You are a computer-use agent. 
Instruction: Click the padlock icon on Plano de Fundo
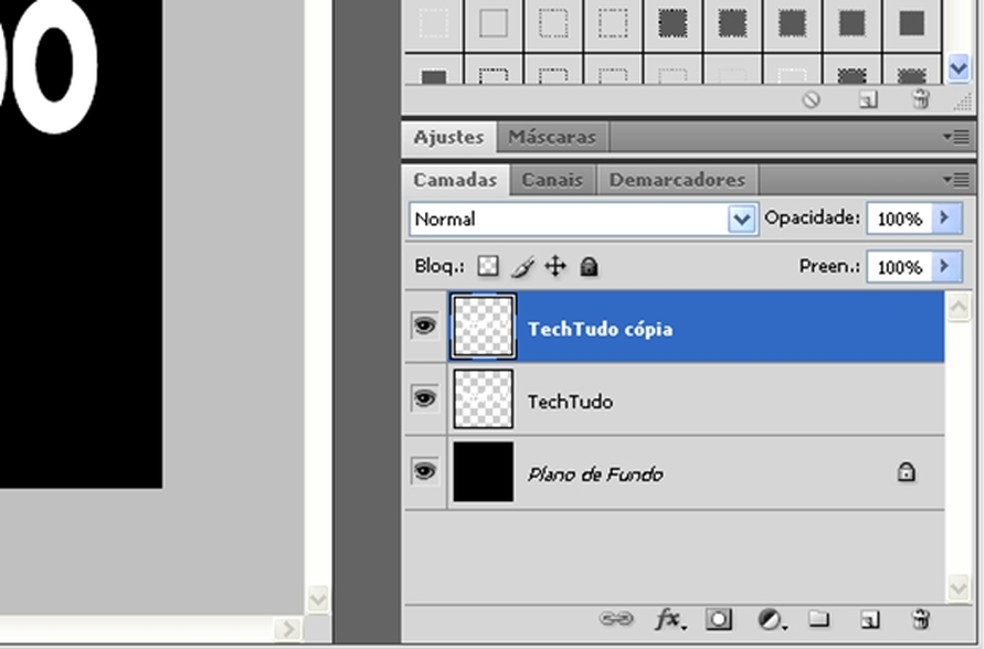(x=906, y=472)
